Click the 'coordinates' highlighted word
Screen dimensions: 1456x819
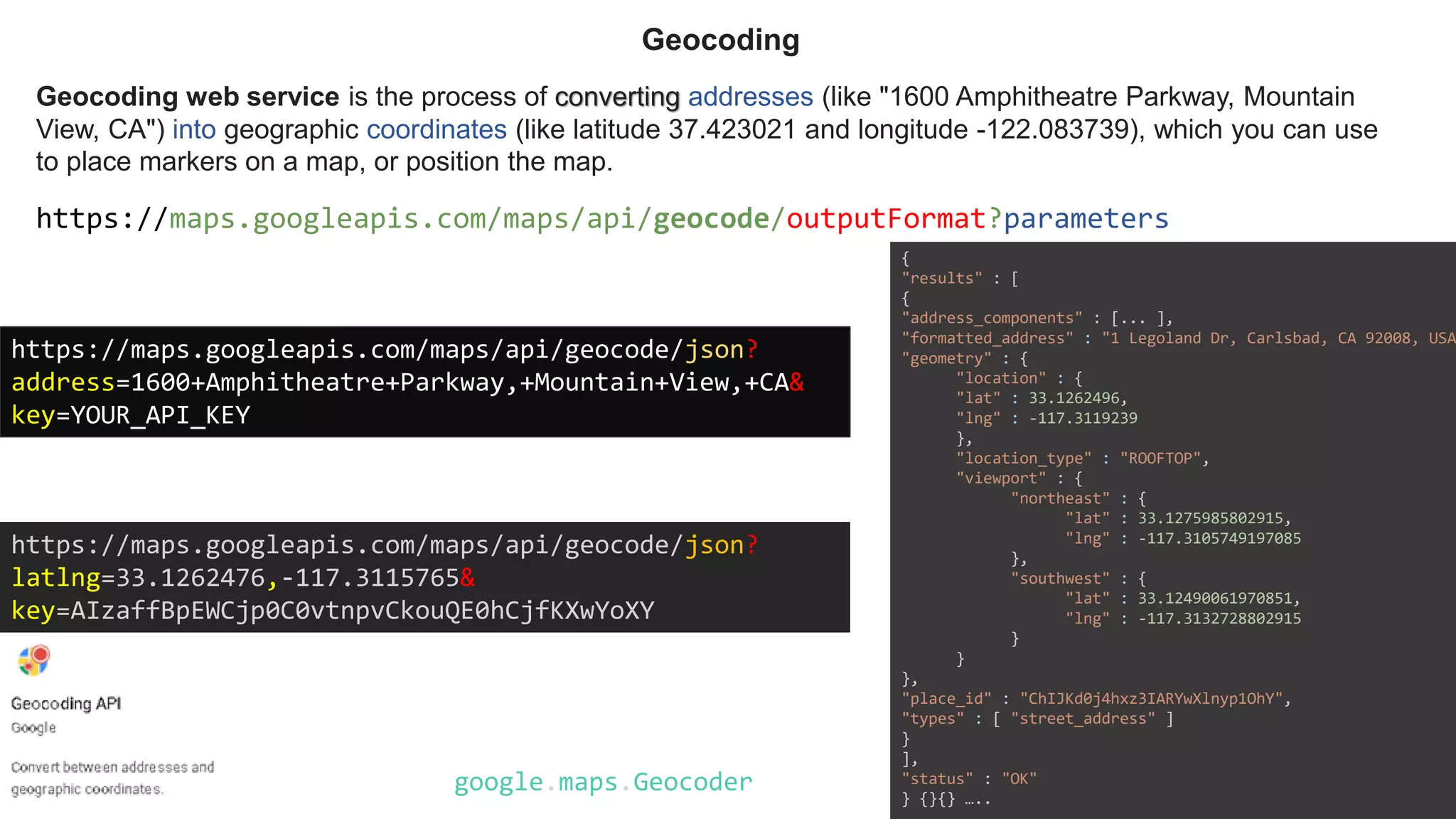[x=437, y=129]
